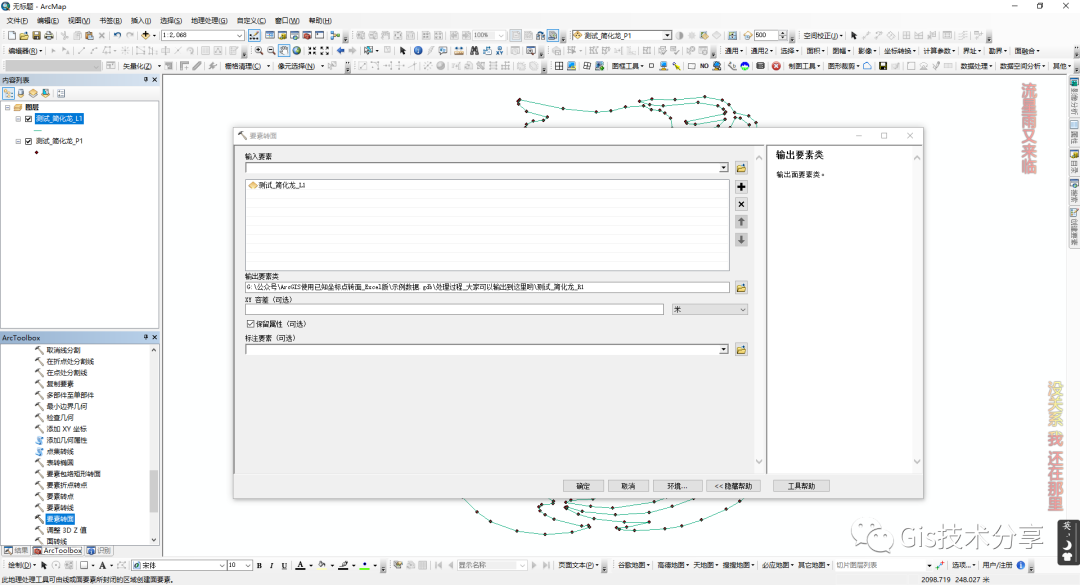The width and height of the screenshot is (1080, 585).
Task: Toggle the 保留属性 checkbox
Action: 250,324
